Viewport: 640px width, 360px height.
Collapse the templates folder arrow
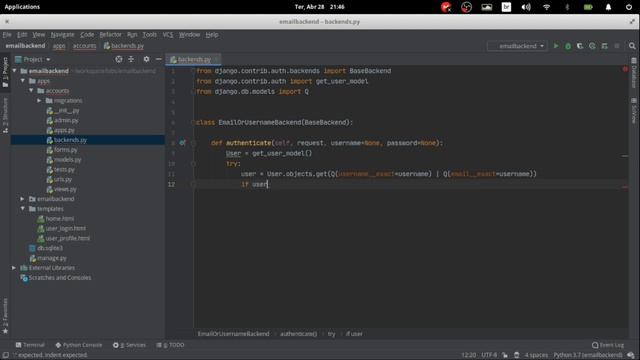[23, 209]
